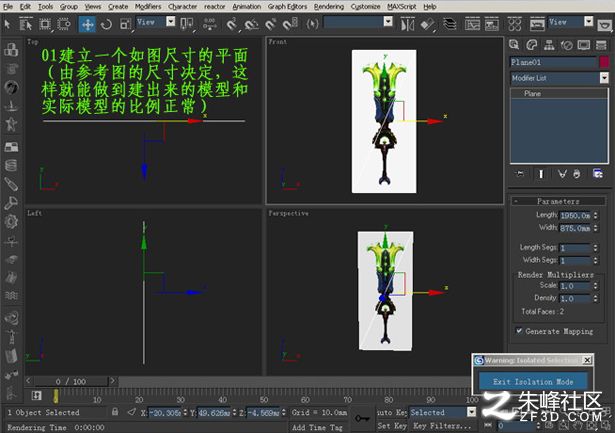The height and width of the screenshot is (433, 615).
Task: Expand the Modifier List dropdown
Action: pos(604,78)
